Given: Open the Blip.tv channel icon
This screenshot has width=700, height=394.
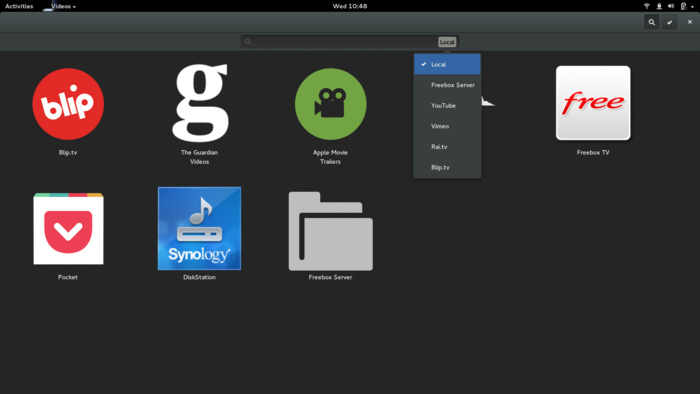Looking at the screenshot, I should (x=68, y=104).
